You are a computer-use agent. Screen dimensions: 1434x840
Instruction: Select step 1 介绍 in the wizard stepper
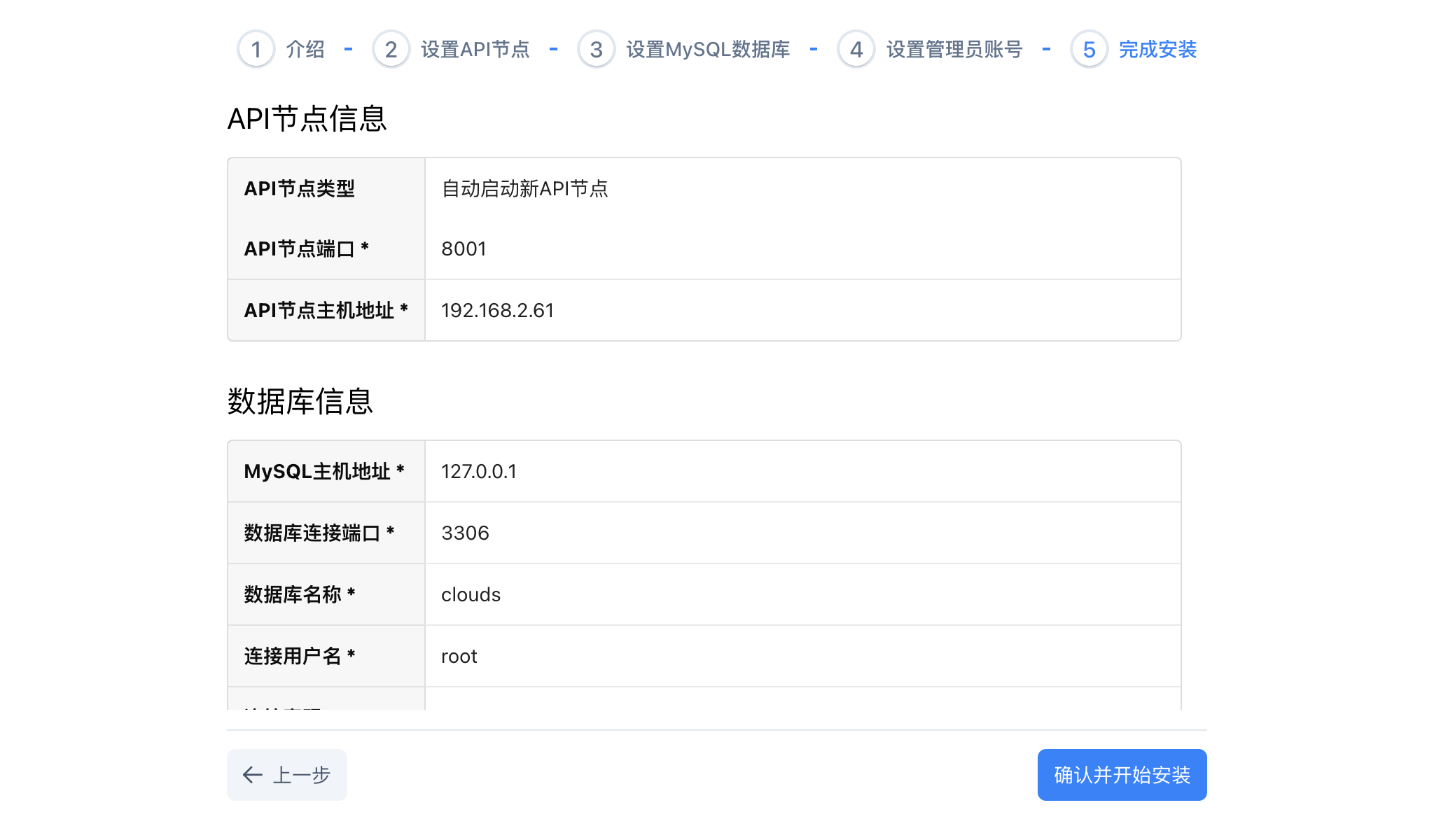coord(304,49)
